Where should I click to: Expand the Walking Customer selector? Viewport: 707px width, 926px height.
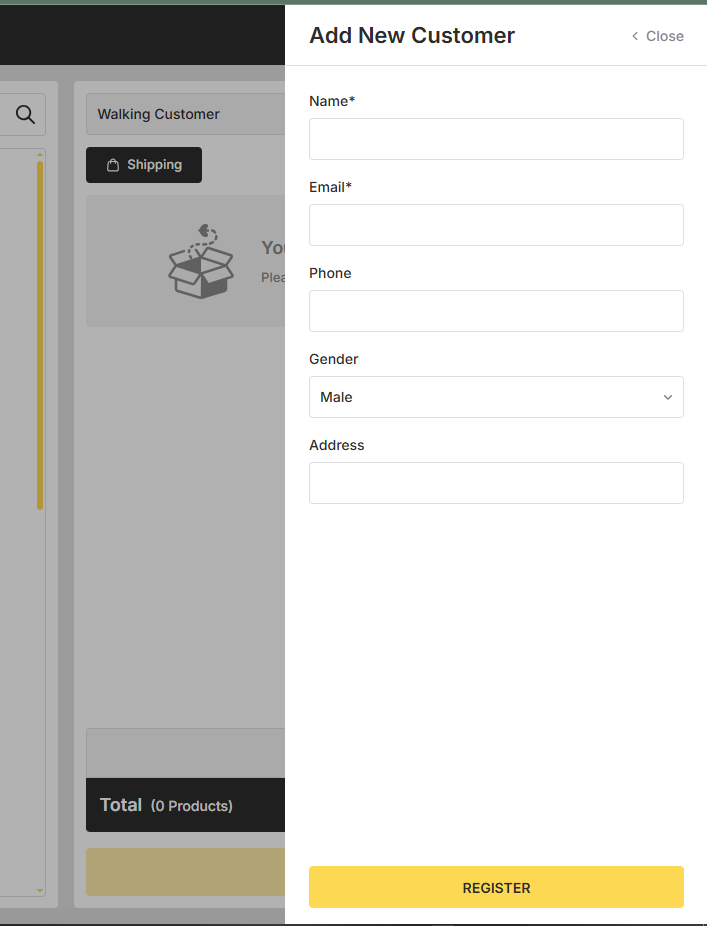[x=186, y=114]
